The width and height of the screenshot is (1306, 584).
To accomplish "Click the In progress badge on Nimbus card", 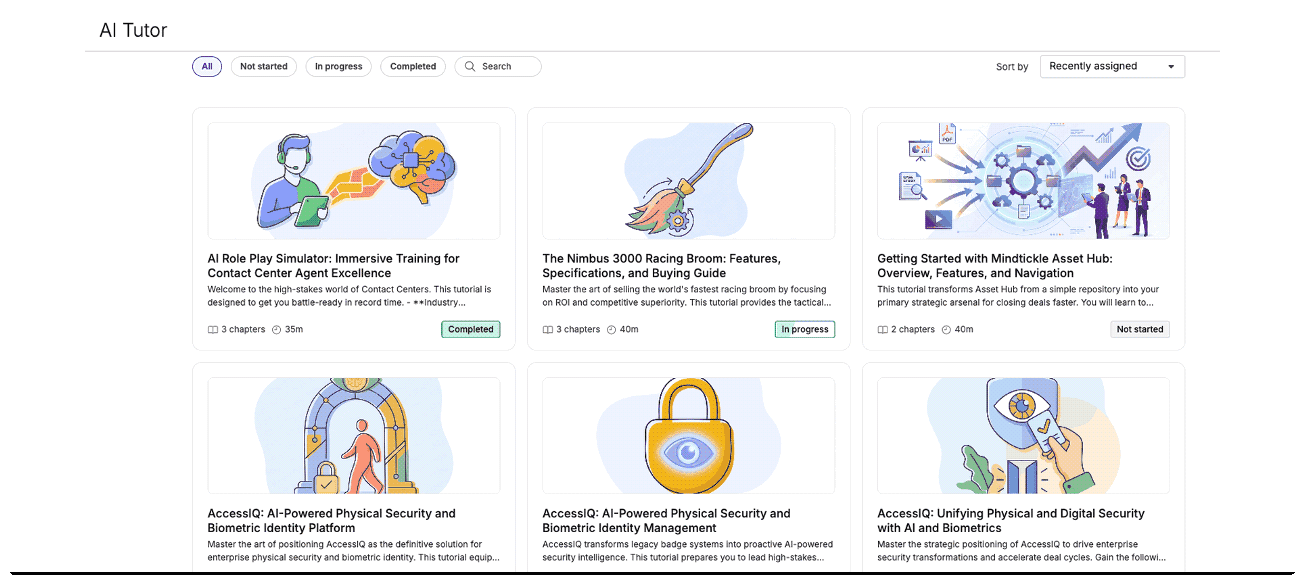I will click(x=805, y=329).
